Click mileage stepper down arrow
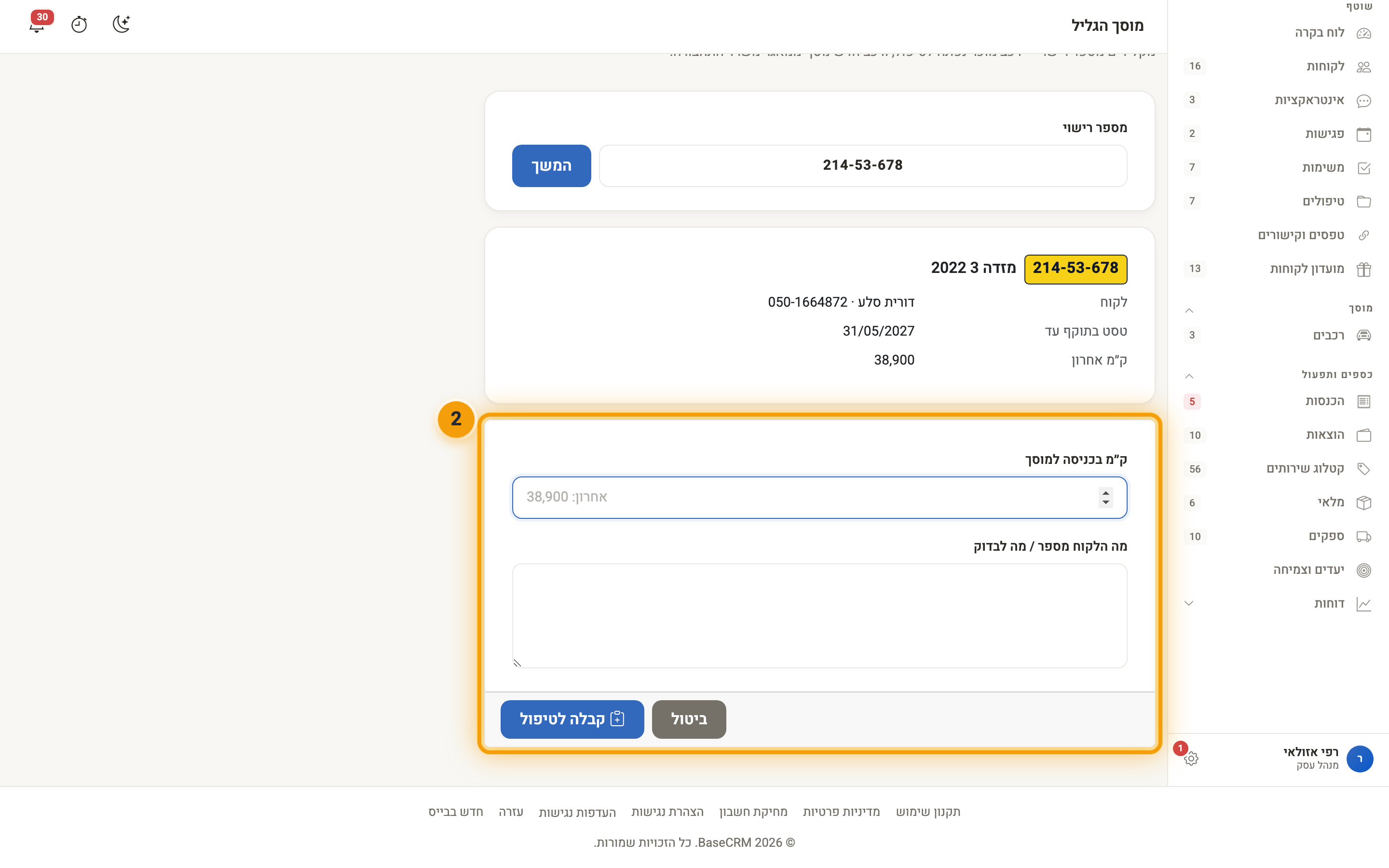 coord(1105,503)
